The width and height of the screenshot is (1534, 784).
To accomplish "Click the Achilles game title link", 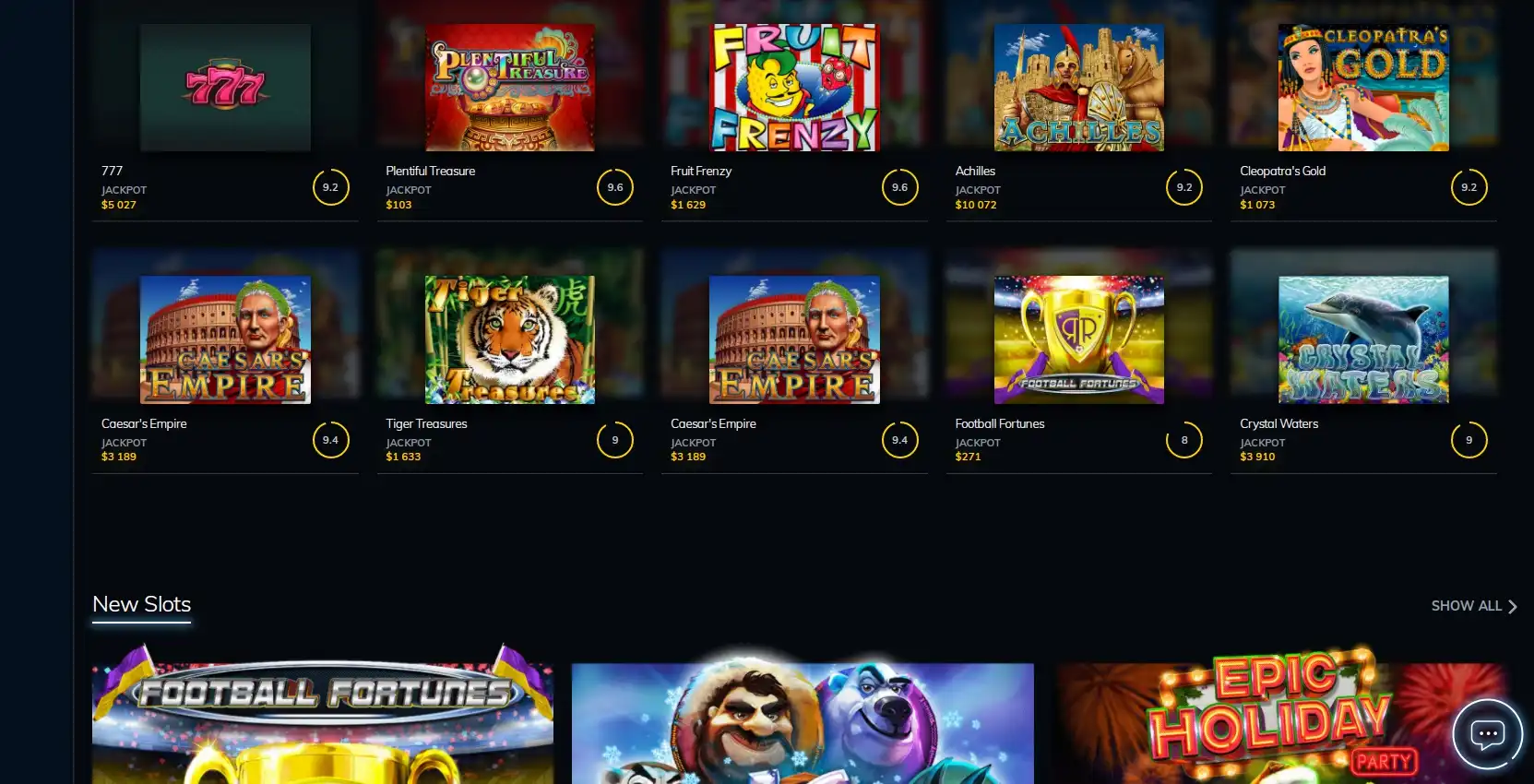I will coord(975,171).
